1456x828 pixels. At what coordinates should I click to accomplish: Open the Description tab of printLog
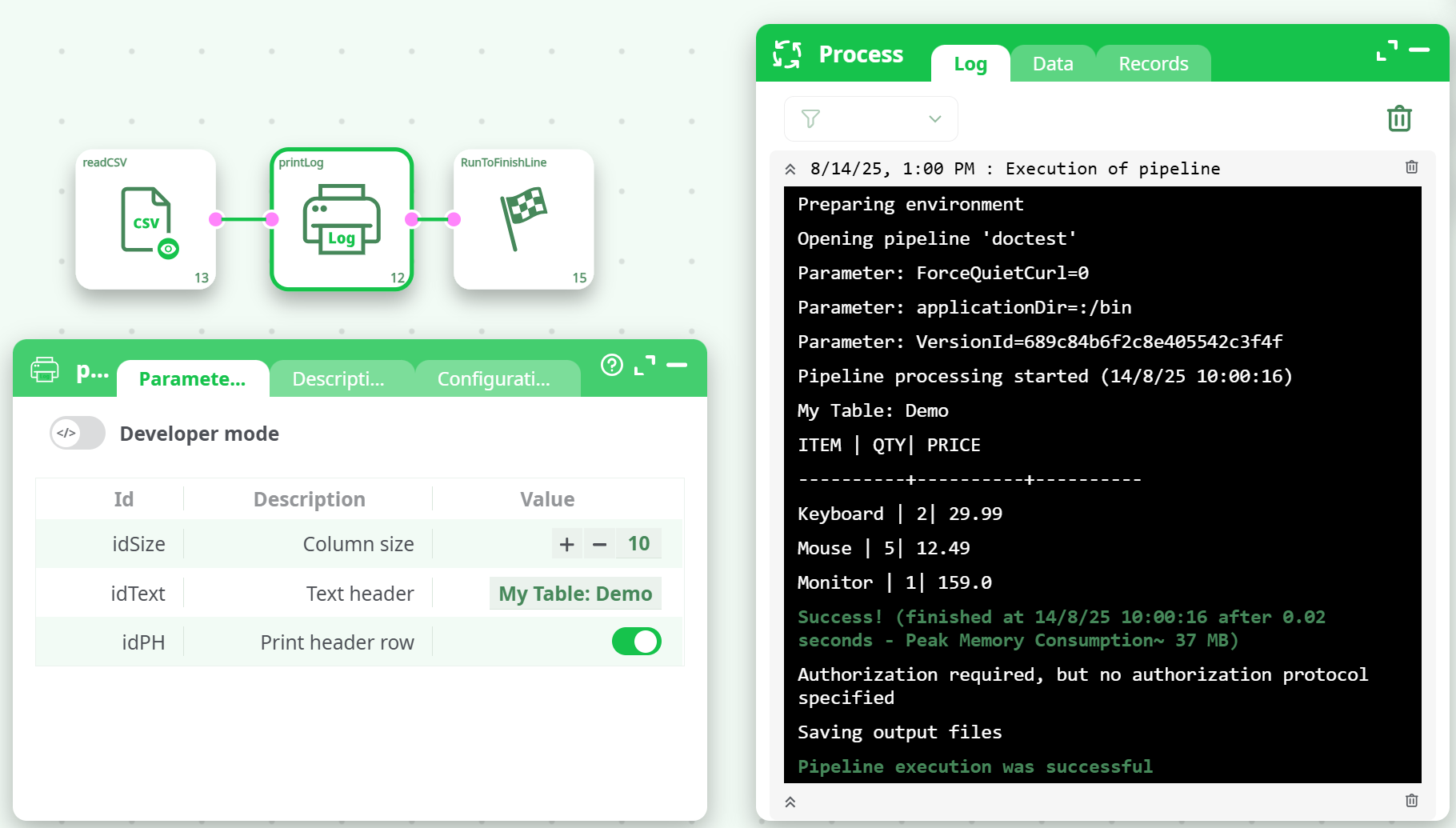pos(338,379)
